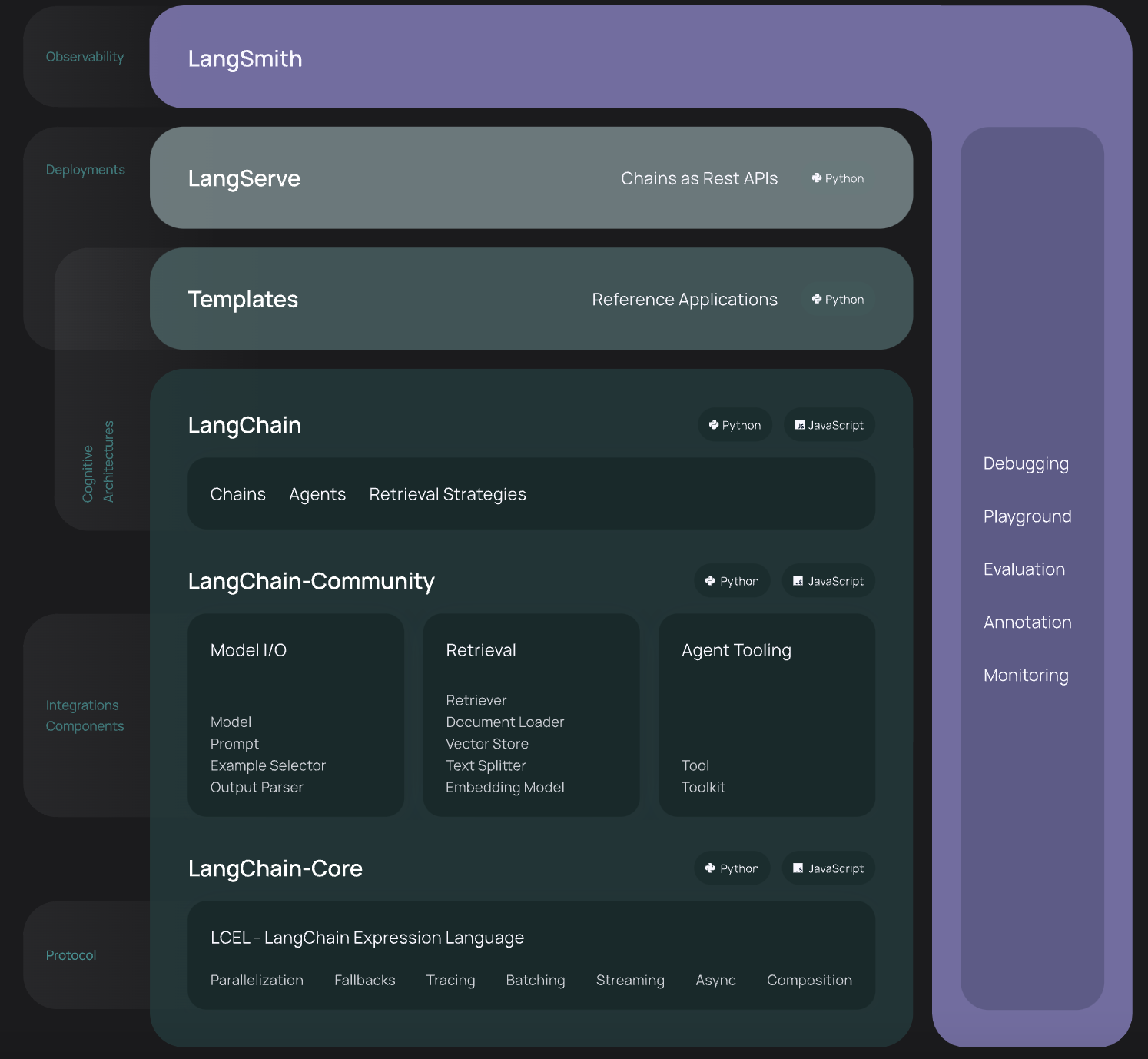
Task: Click Parallelization in LCEL row
Action: (x=257, y=980)
